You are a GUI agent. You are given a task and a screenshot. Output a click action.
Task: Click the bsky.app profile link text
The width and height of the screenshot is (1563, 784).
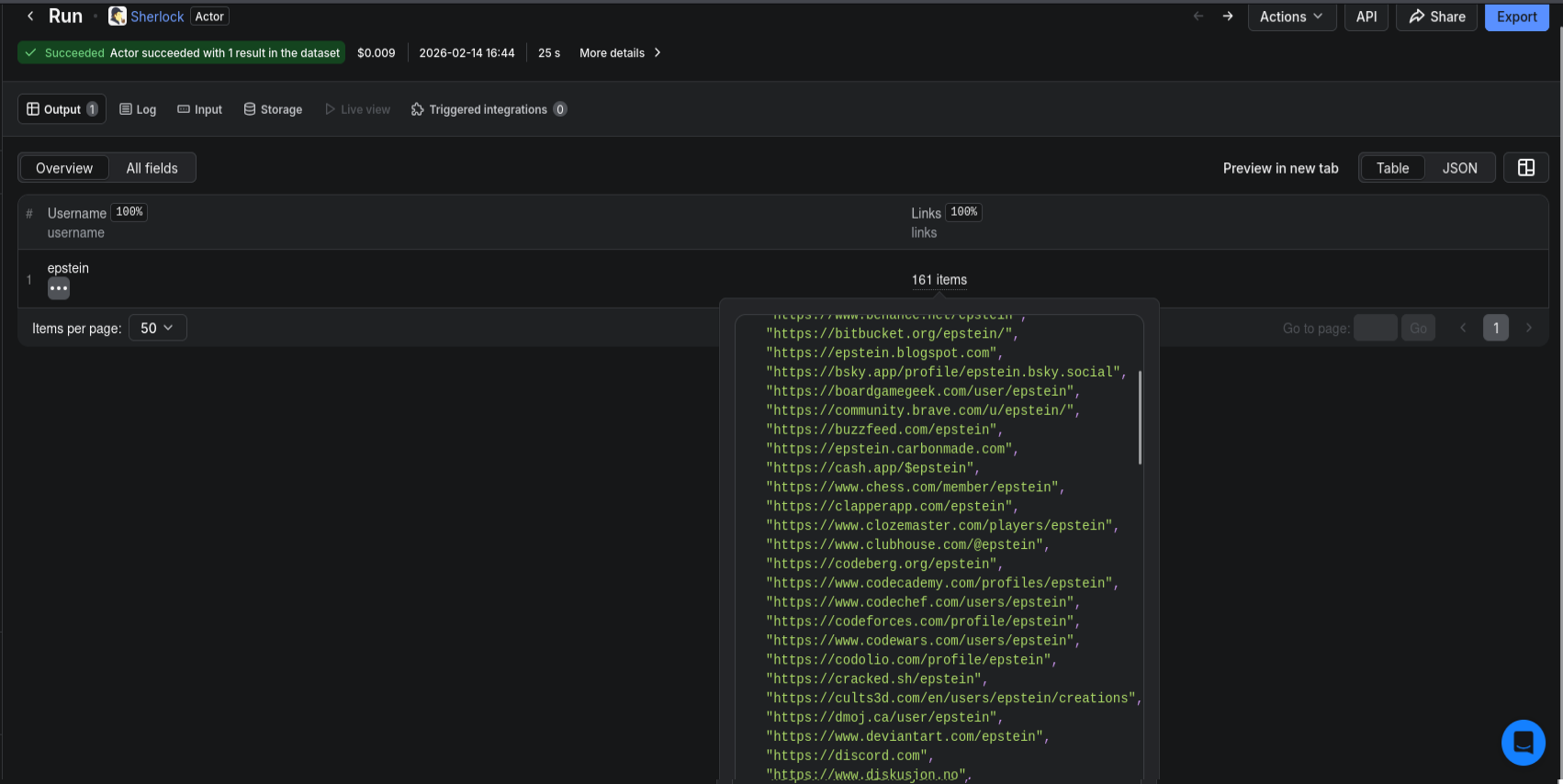click(x=943, y=373)
